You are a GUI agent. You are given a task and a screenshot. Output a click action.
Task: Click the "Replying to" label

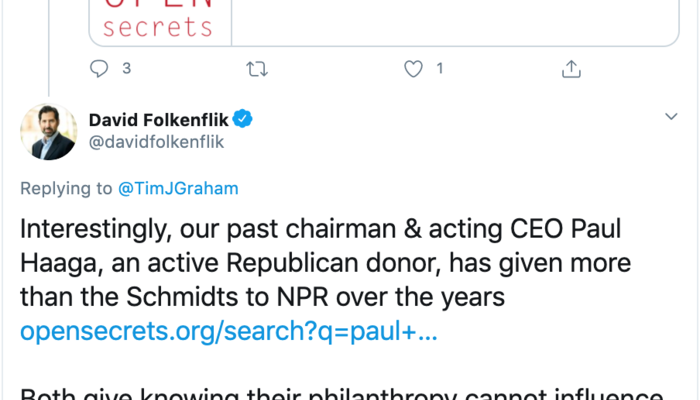click(x=65, y=187)
